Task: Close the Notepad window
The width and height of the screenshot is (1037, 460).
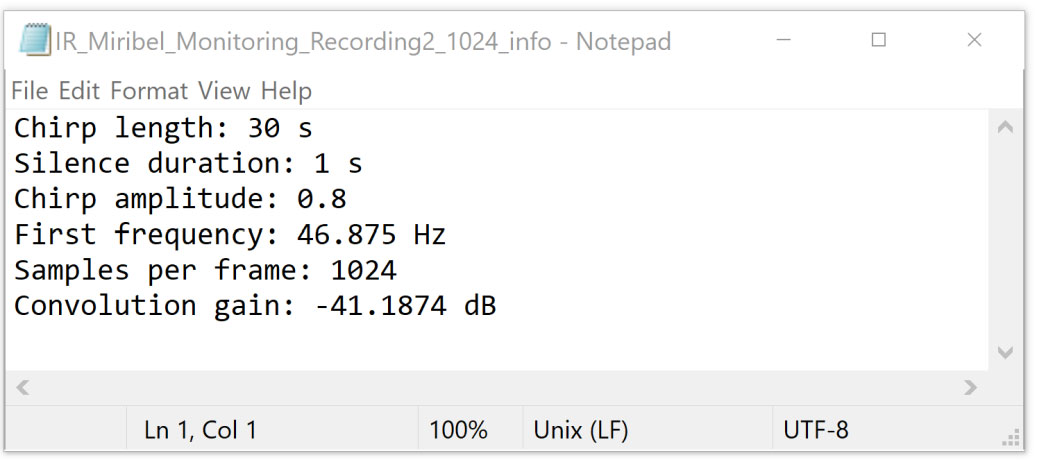Action: [974, 40]
